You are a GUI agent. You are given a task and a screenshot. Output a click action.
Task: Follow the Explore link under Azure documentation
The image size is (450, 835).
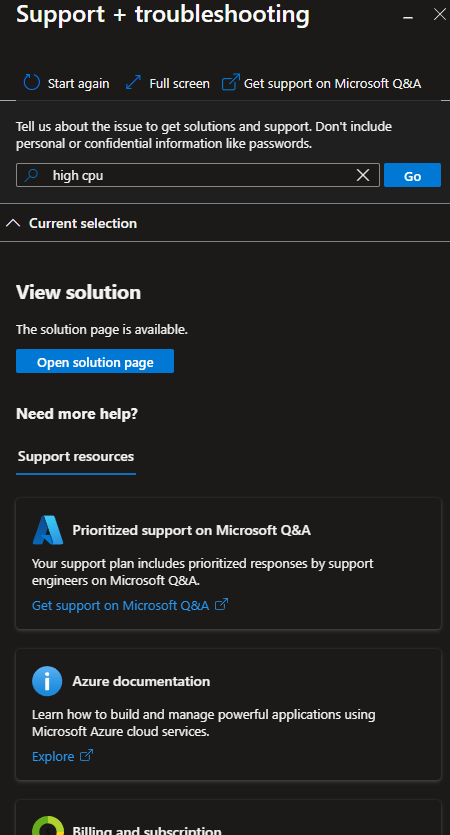click(x=53, y=756)
